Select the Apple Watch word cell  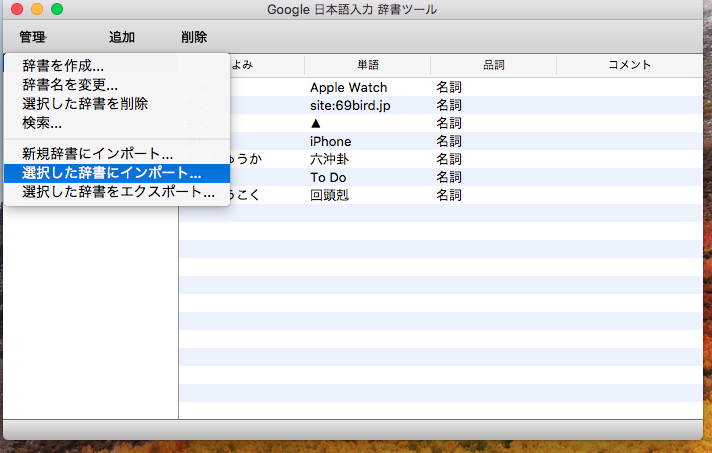[x=348, y=87]
